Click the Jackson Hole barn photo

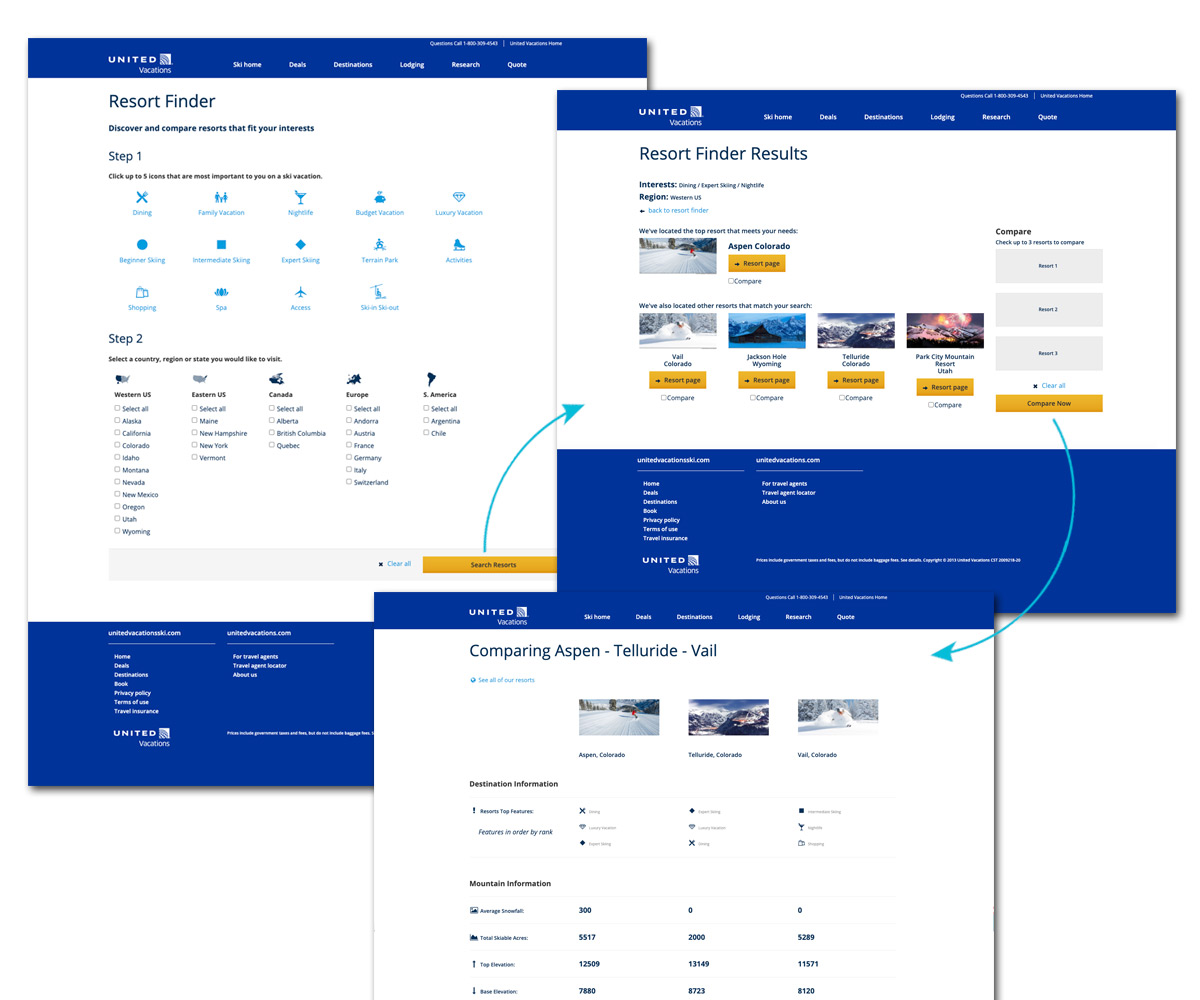coord(767,331)
